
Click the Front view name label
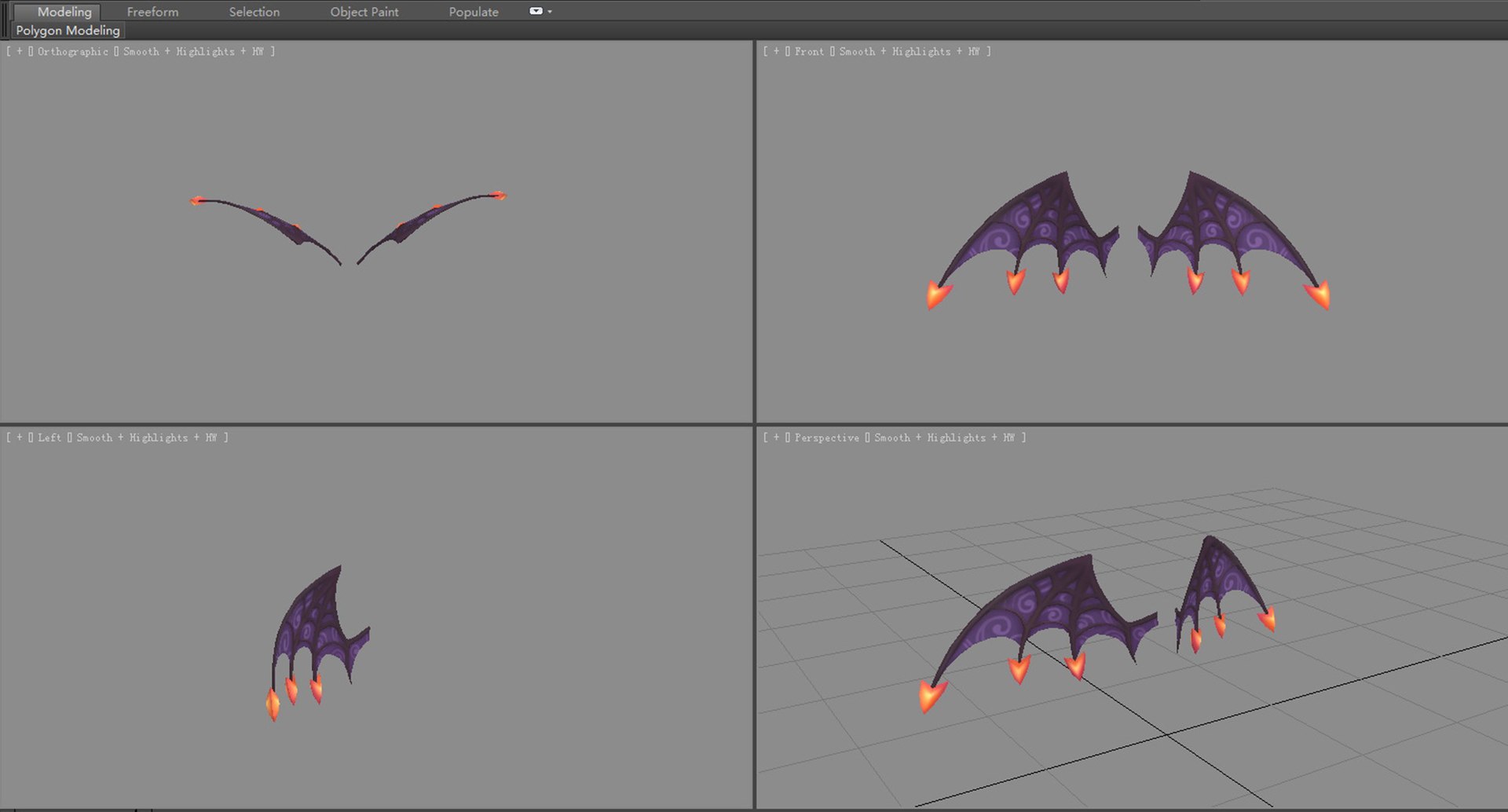[809, 51]
